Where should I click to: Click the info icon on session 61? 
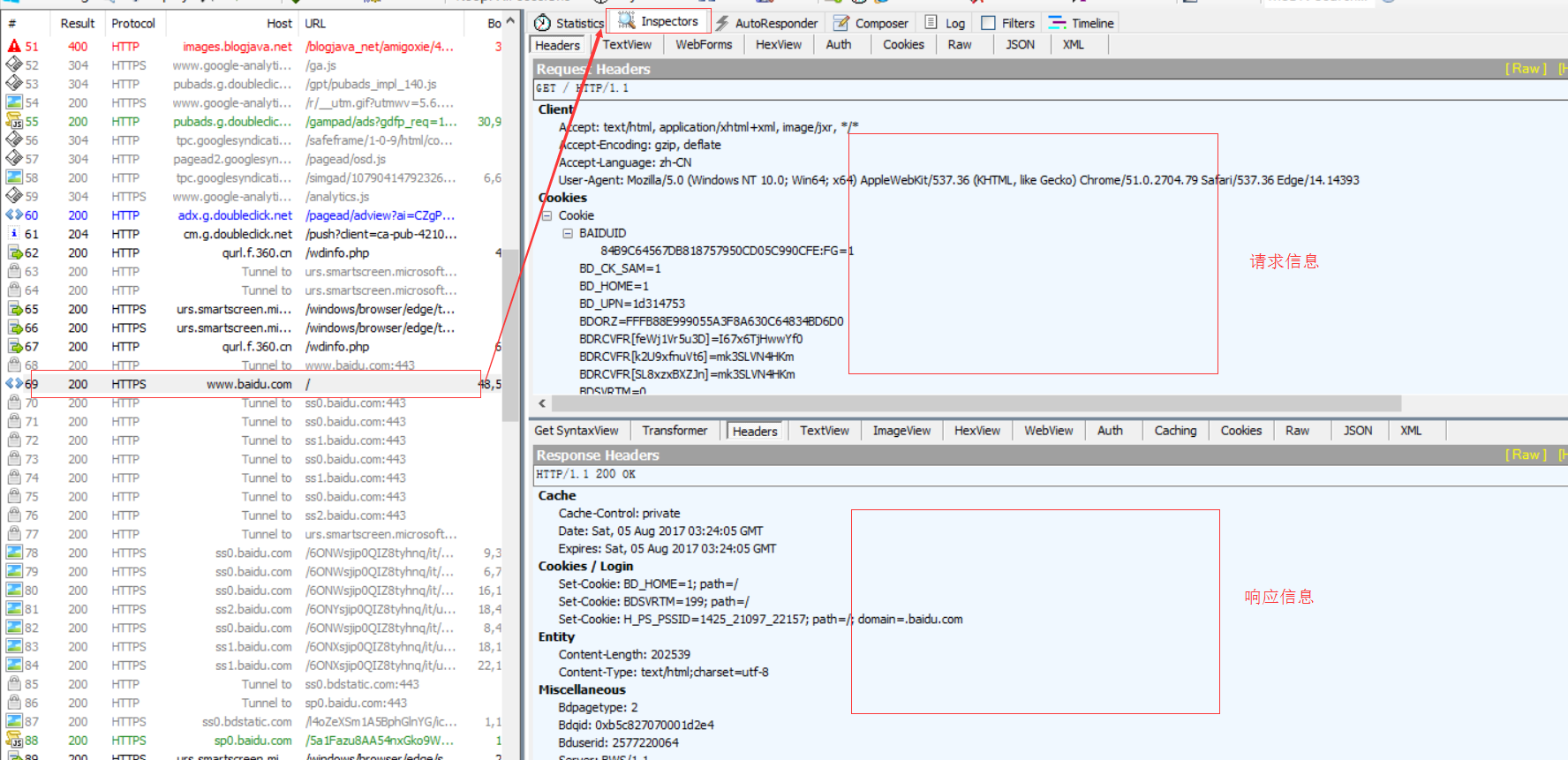[14, 234]
